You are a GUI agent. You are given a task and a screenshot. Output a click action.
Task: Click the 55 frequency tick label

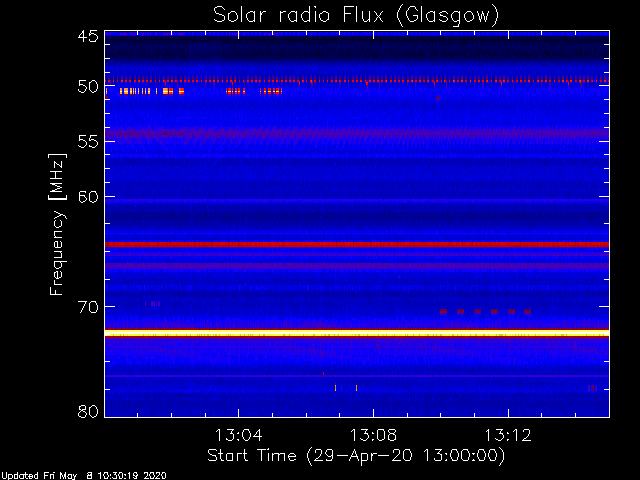point(88,142)
